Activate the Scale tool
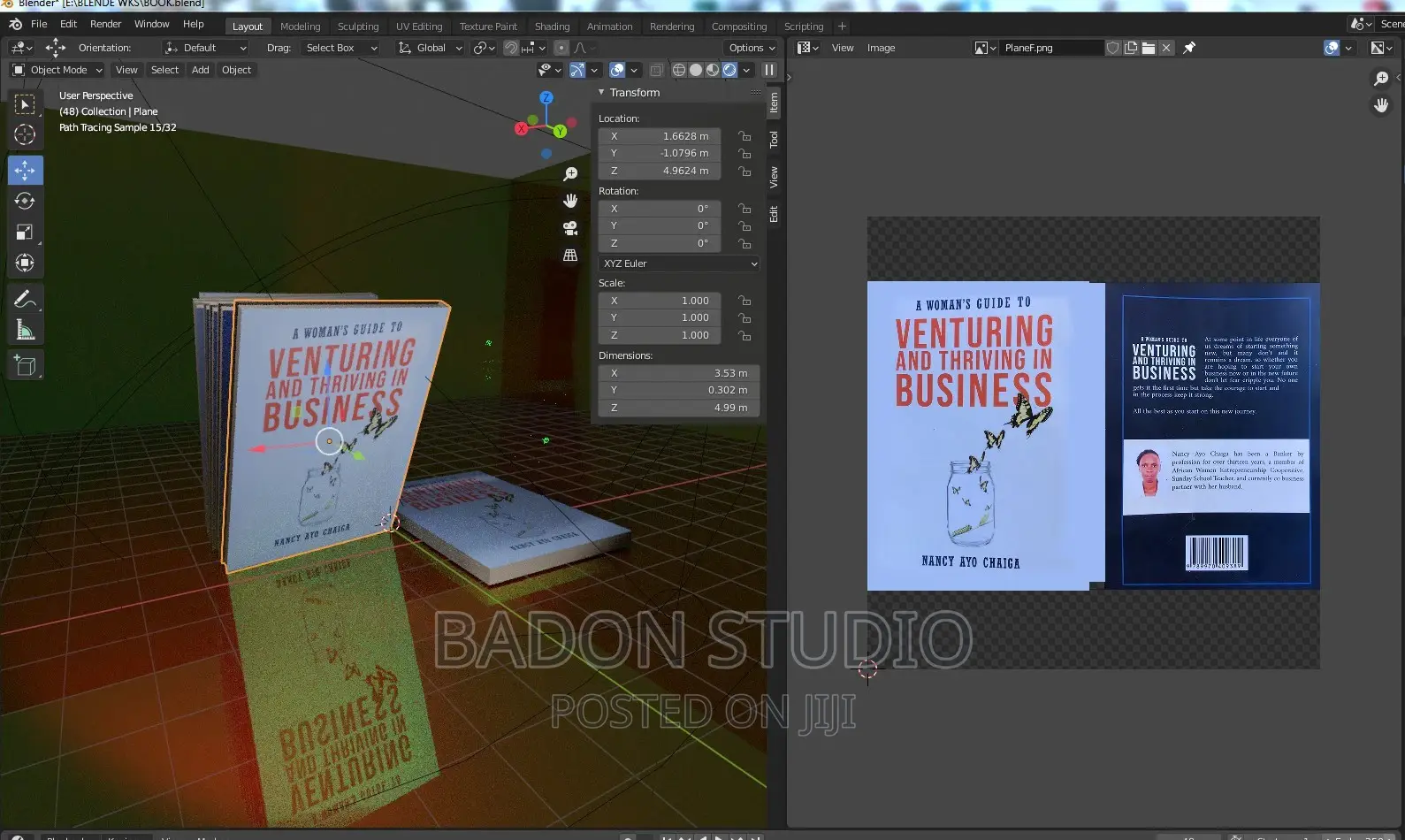This screenshot has height=840, width=1405. pyautogui.click(x=25, y=233)
